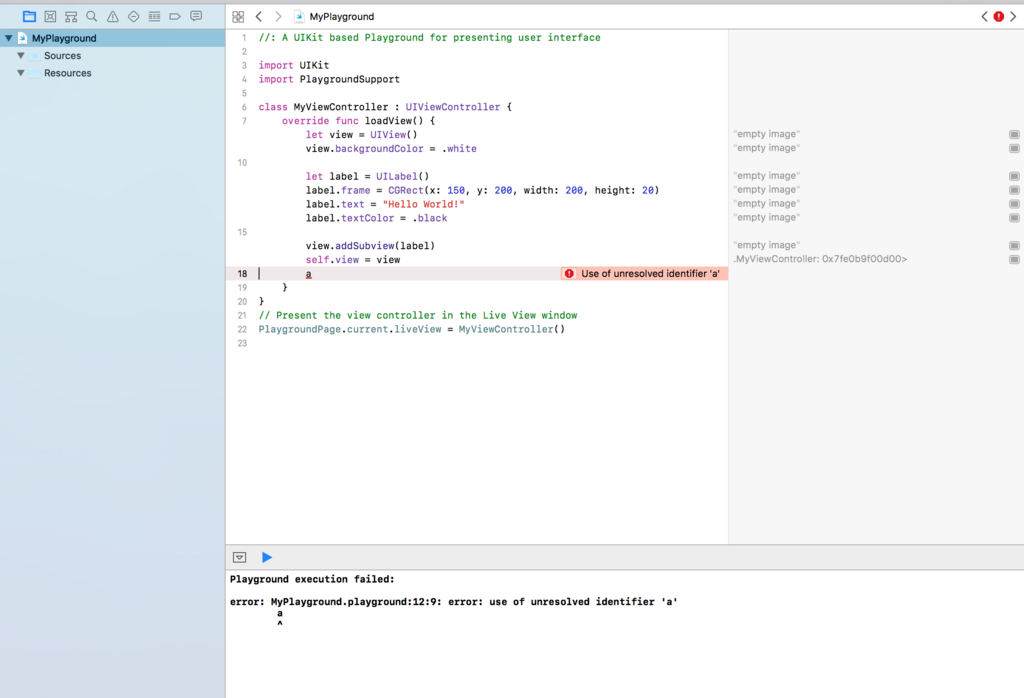Open the Project navigator folder icon
Viewport: 1024px width, 698px height.
click(29, 16)
